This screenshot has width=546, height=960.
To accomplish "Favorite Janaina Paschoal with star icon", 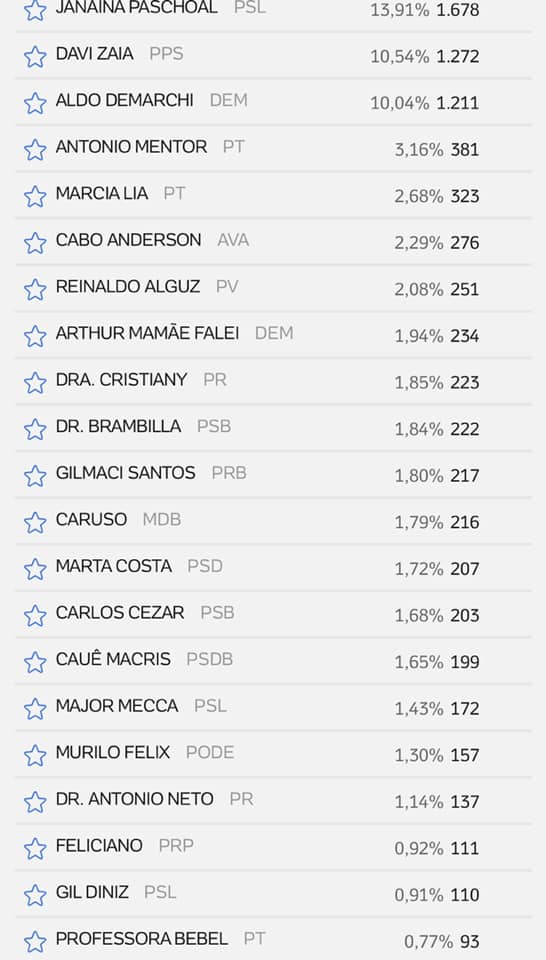I will [35, 10].
